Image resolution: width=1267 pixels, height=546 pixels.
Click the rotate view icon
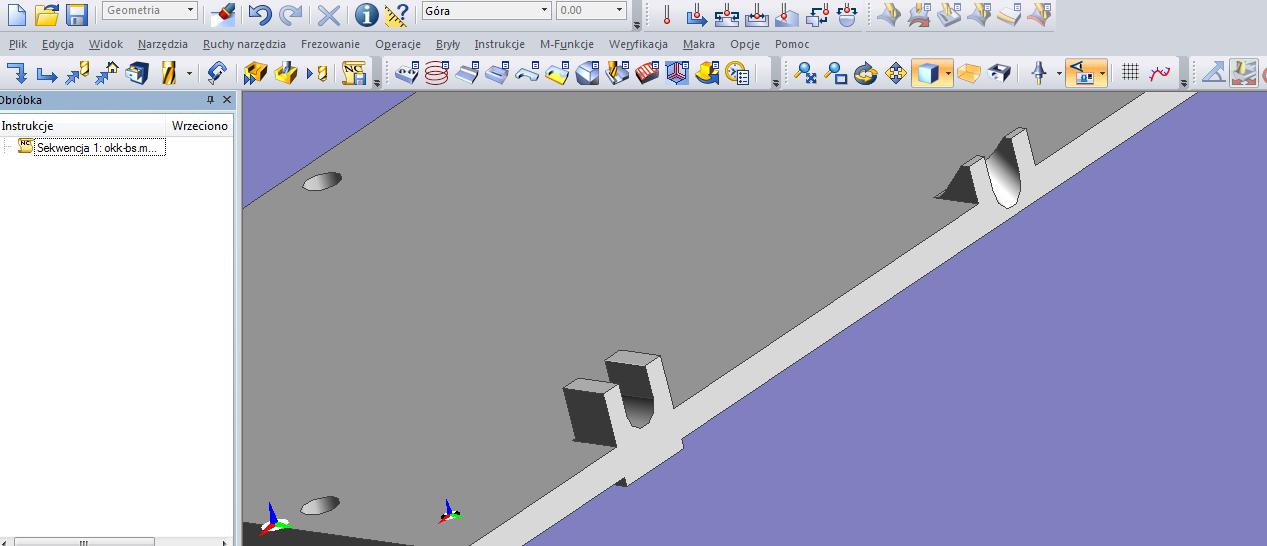click(866, 73)
